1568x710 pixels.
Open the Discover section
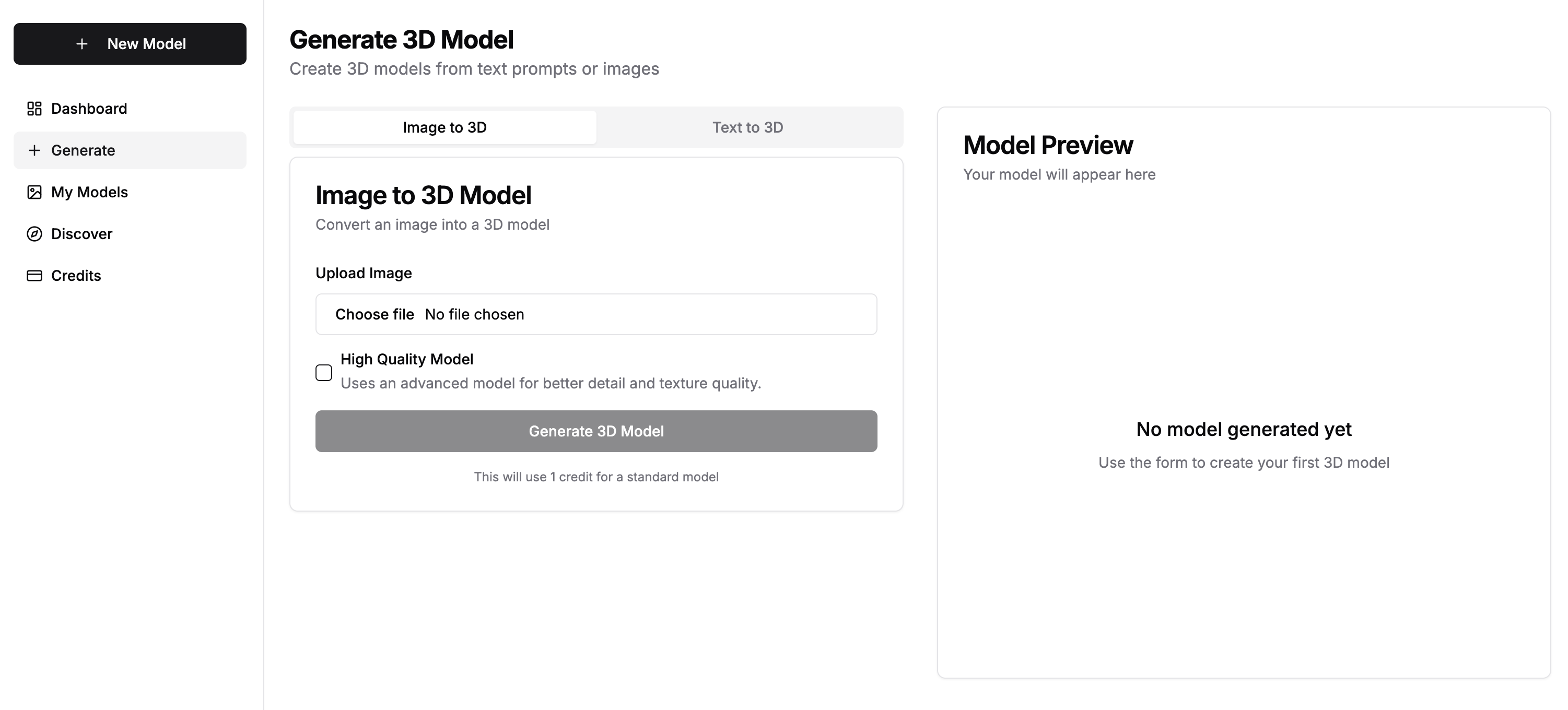pos(81,234)
